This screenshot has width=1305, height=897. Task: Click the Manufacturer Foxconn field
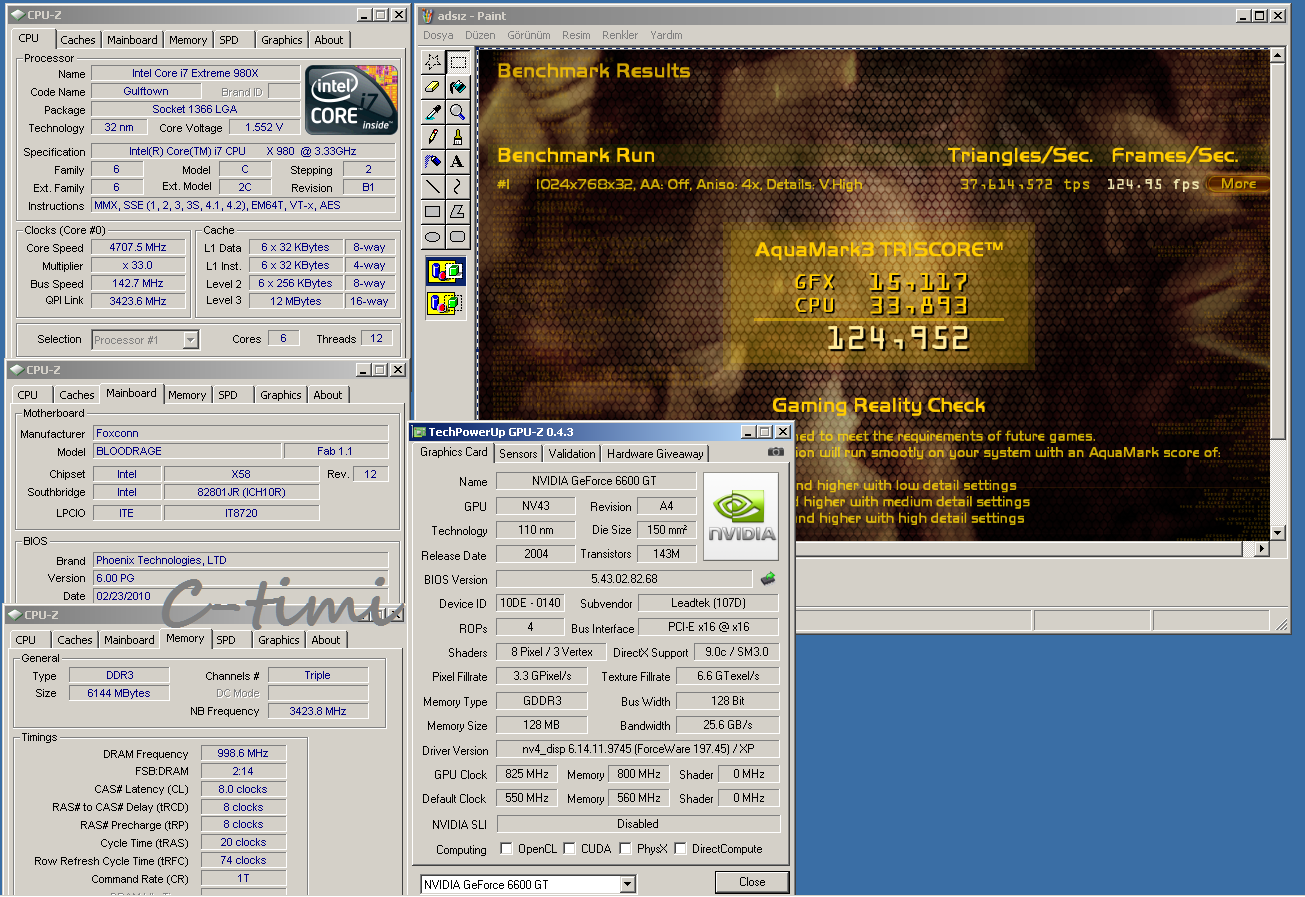click(x=240, y=433)
